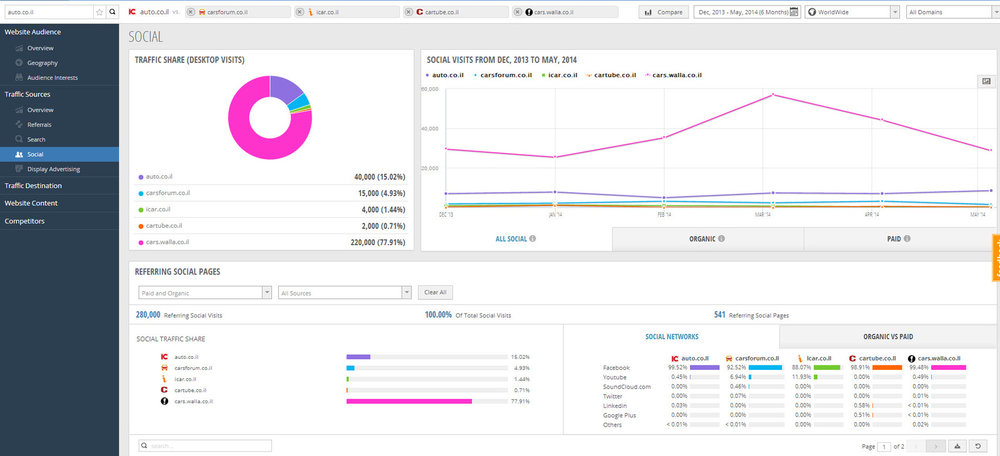
Task: Open the WorldWide country dropdown
Action: tap(851, 12)
